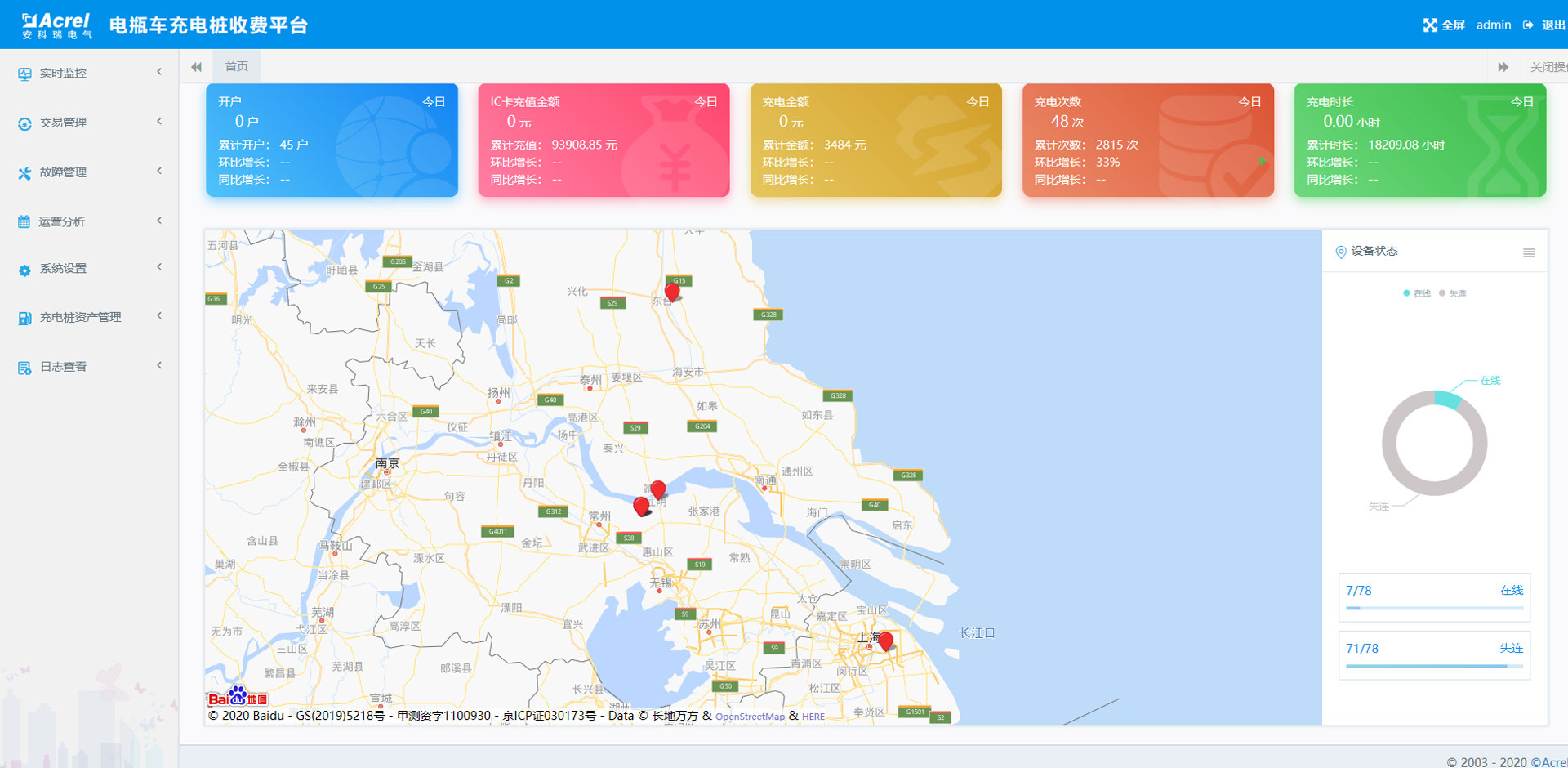Click the logout 退出 icon
Viewport: 1568px width, 768px height.
click(x=1528, y=25)
